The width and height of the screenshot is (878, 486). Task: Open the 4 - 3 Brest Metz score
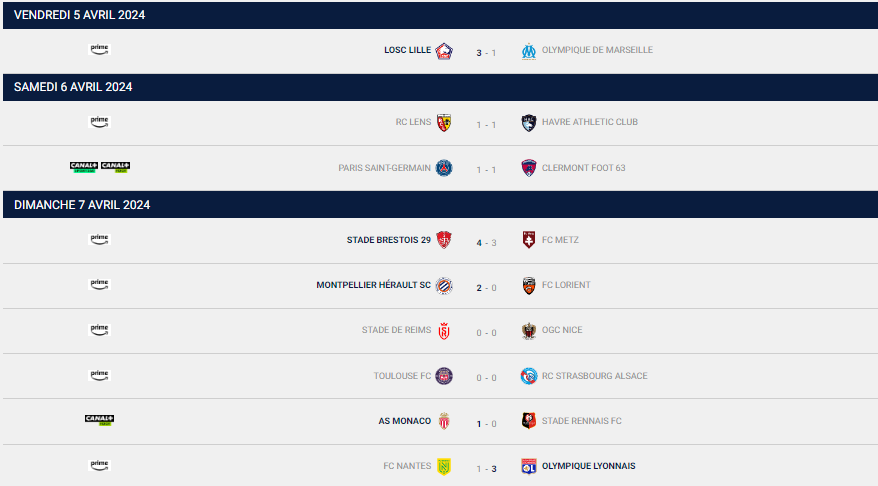(x=486, y=242)
